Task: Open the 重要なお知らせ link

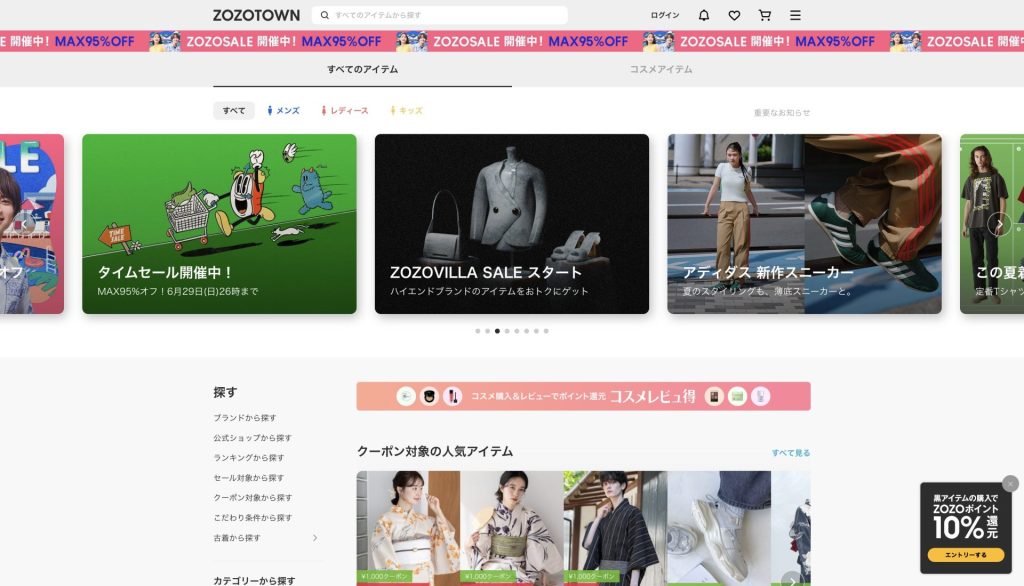Action: point(782,112)
